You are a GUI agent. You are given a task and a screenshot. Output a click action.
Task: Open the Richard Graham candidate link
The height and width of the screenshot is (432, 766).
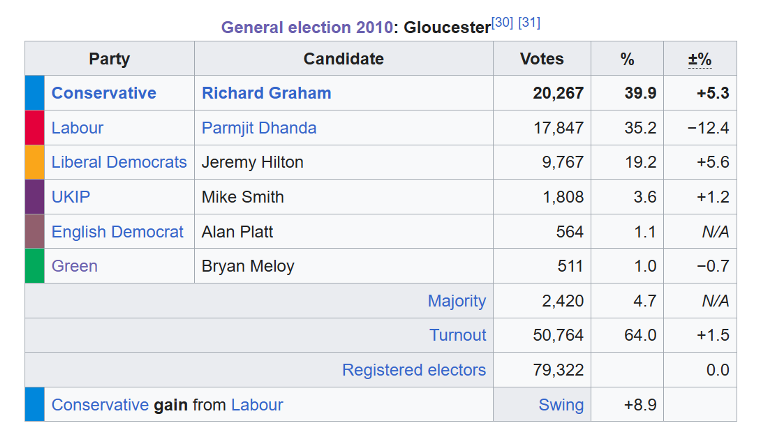point(266,93)
